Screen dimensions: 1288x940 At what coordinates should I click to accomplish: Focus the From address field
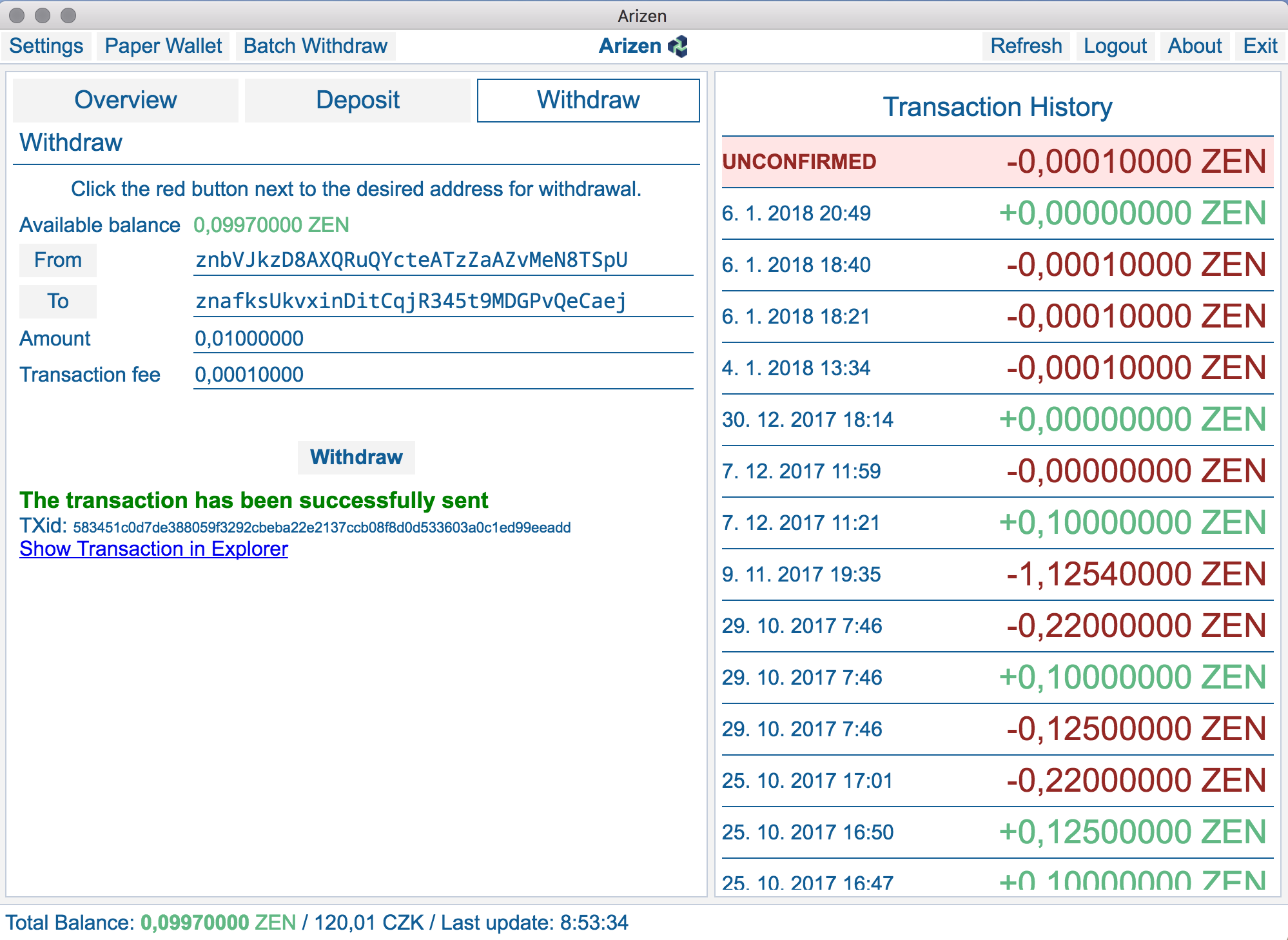(x=444, y=260)
